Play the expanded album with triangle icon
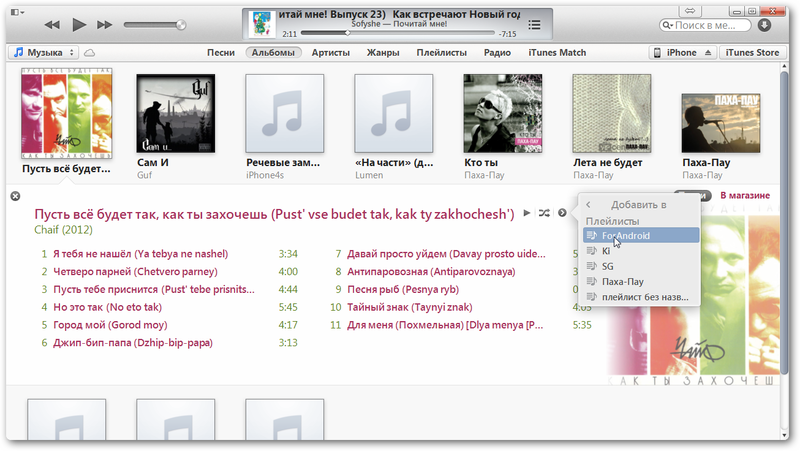Screen dimensions: 800x451 (527, 213)
